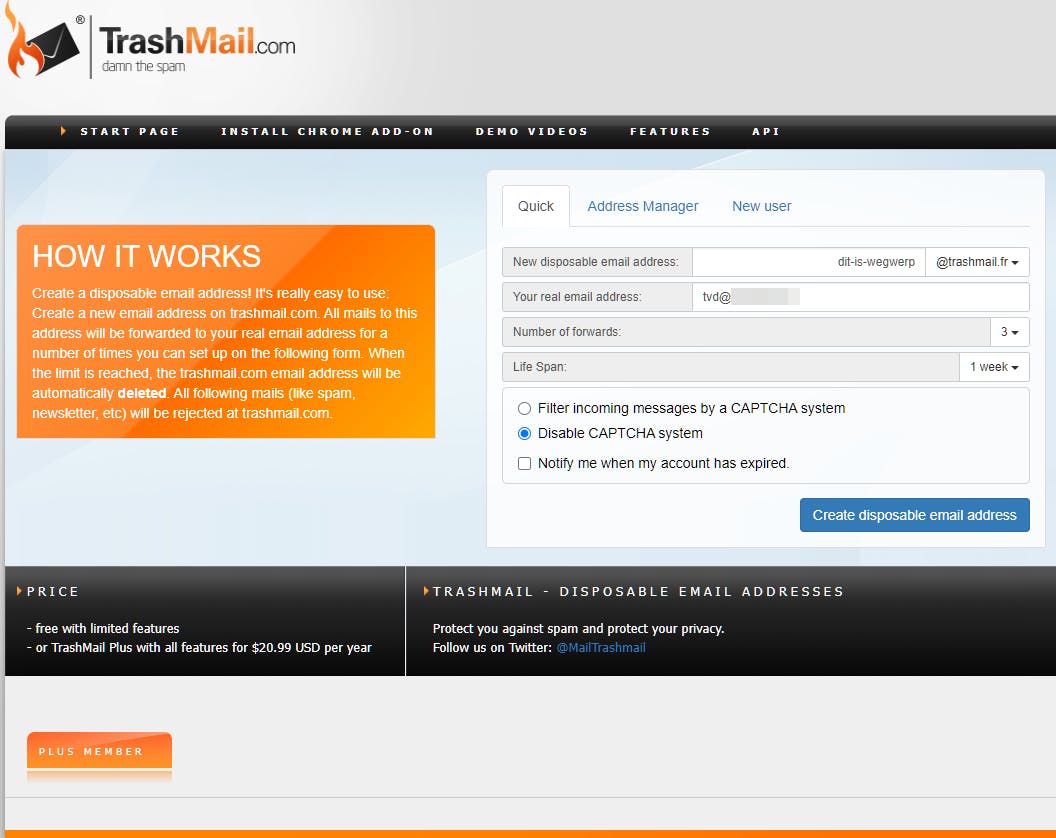Click Create disposable email address button
The image size is (1056, 838).
point(915,515)
